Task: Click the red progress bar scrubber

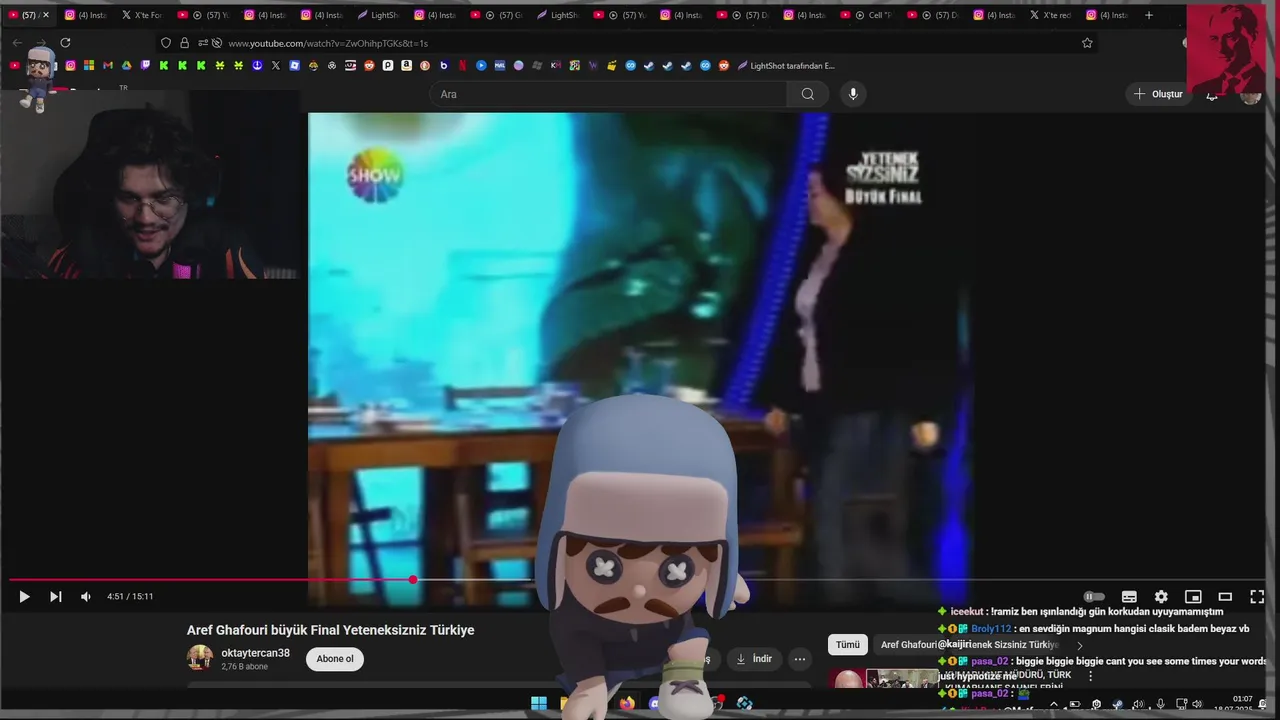Action: tap(413, 580)
